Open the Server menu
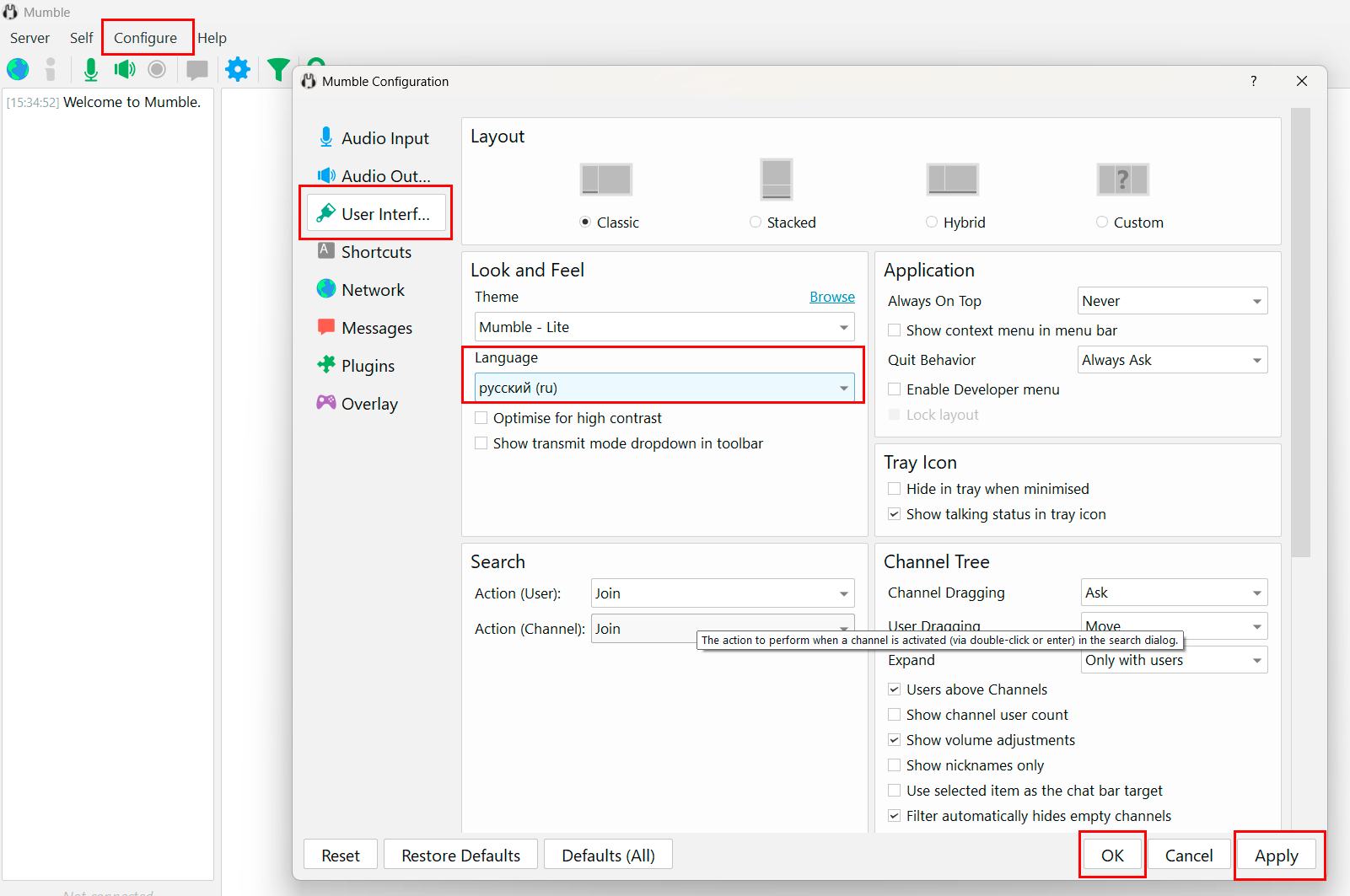1350x896 pixels. (x=30, y=38)
